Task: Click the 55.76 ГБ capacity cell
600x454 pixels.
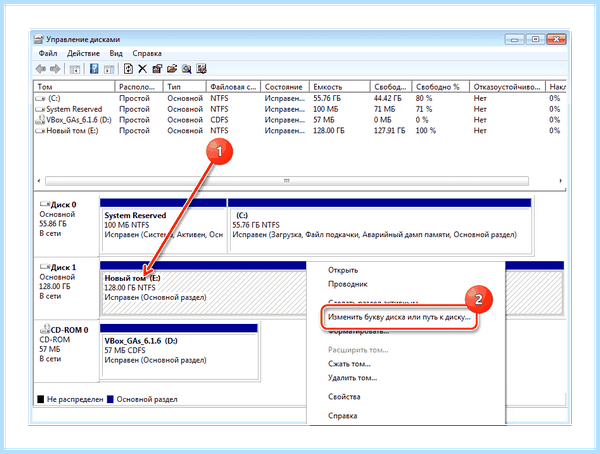Action: (x=327, y=98)
